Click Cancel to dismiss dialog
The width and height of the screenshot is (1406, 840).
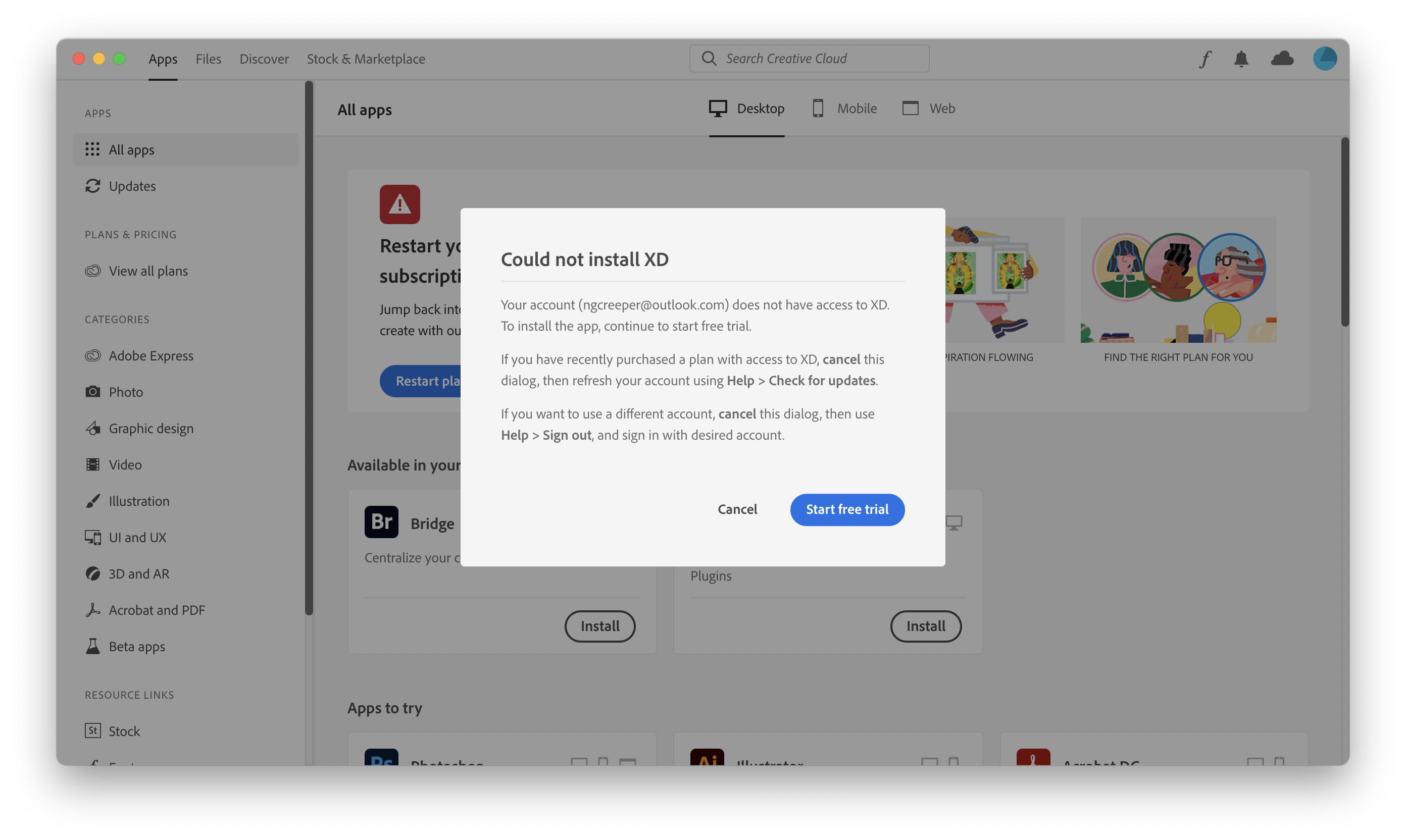pyautogui.click(x=737, y=509)
